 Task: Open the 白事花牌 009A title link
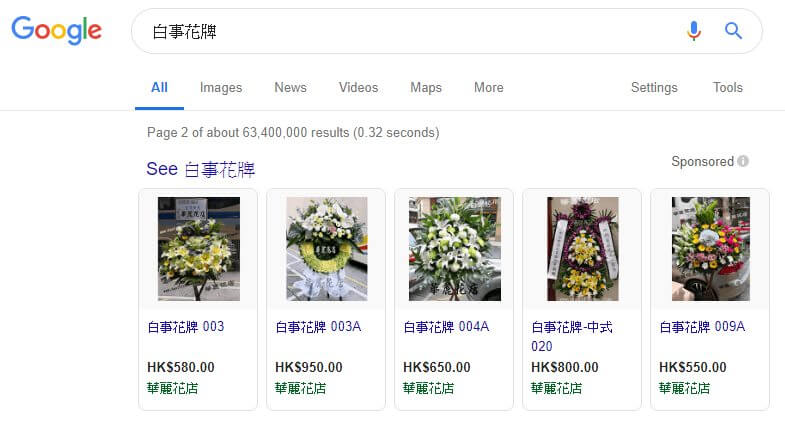pyautogui.click(x=702, y=327)
